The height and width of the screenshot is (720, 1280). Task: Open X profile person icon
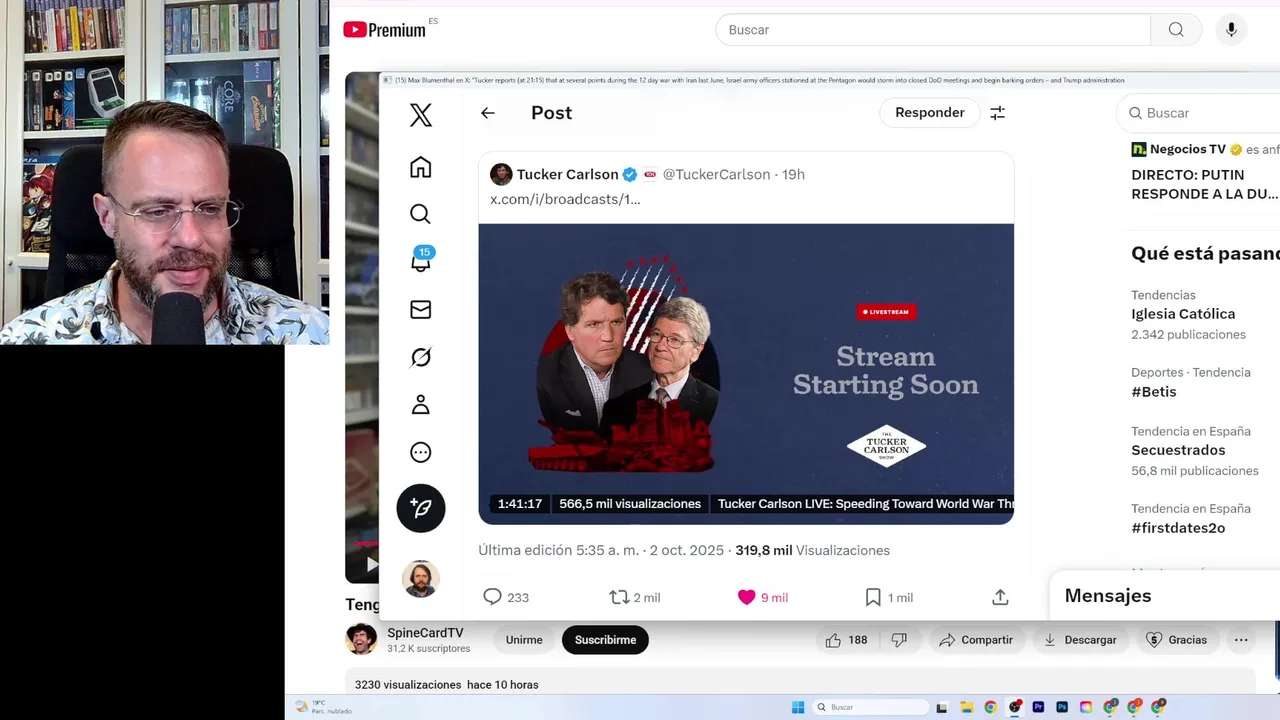[421, 405]
